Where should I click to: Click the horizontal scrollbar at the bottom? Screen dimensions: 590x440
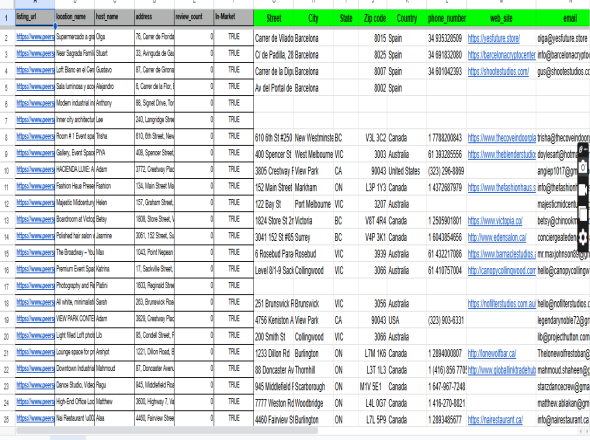click(x=167, y=431)
